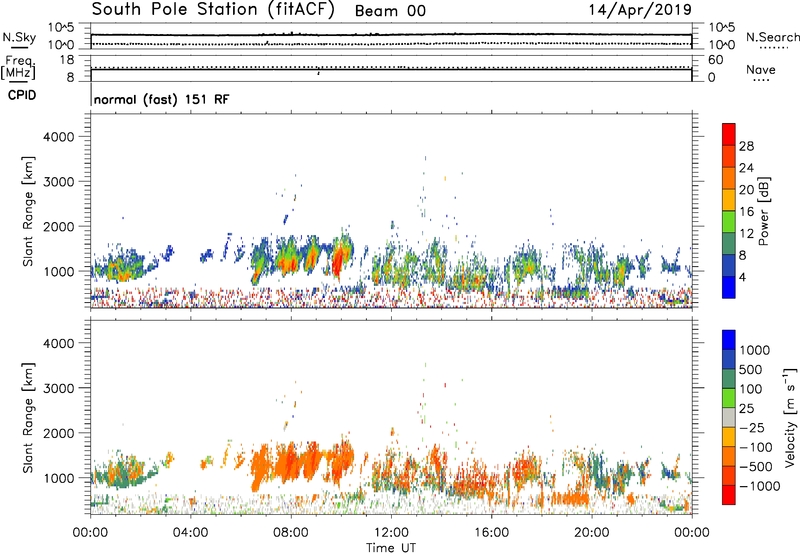Click '1000' on velocity panel range axis
The width and height of the screenshot is (800, 554).
click(58, 478)
